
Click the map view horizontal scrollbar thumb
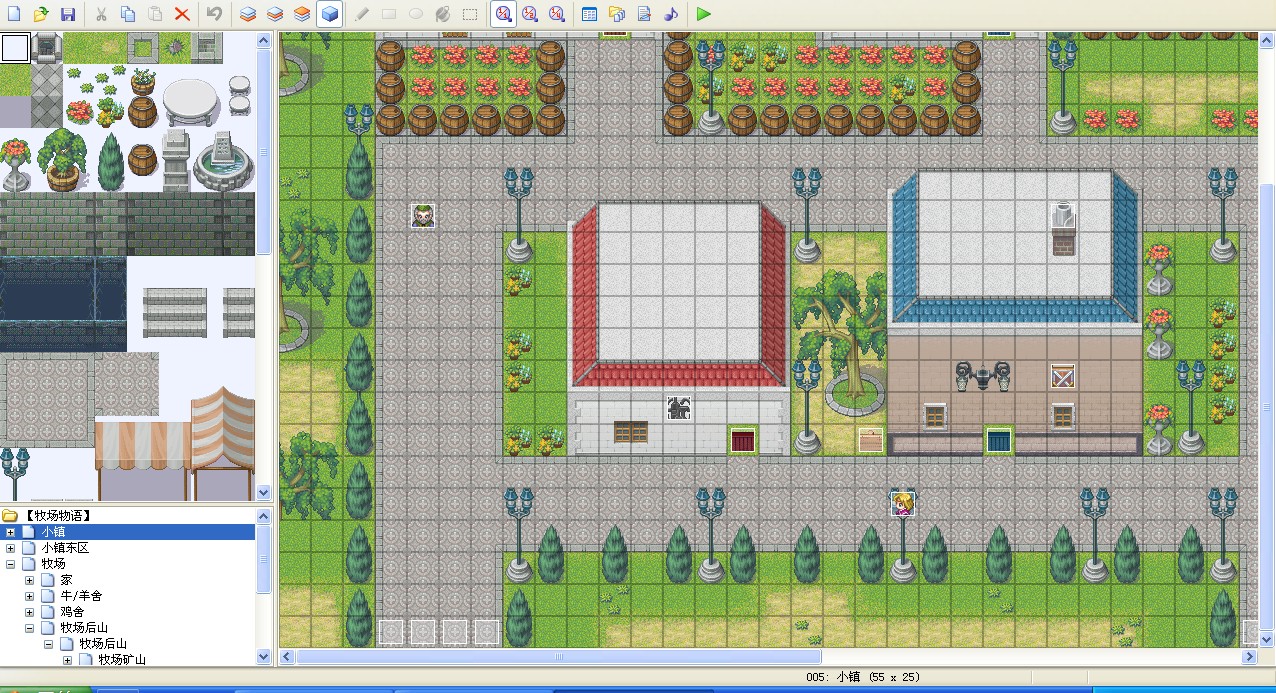coord(559,657)
